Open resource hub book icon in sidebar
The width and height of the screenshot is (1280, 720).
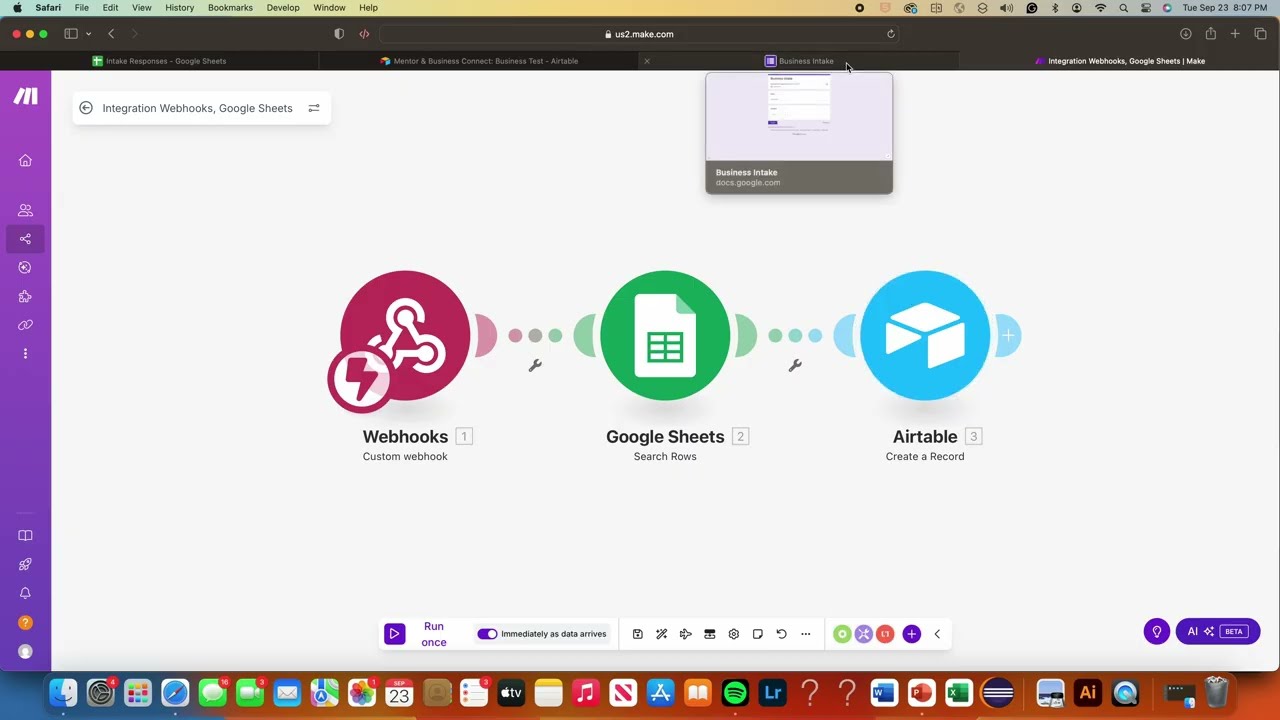25,536
